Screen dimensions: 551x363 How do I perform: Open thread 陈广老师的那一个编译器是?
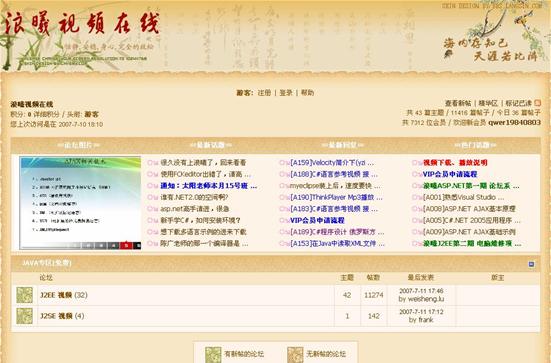coord(204,244)
